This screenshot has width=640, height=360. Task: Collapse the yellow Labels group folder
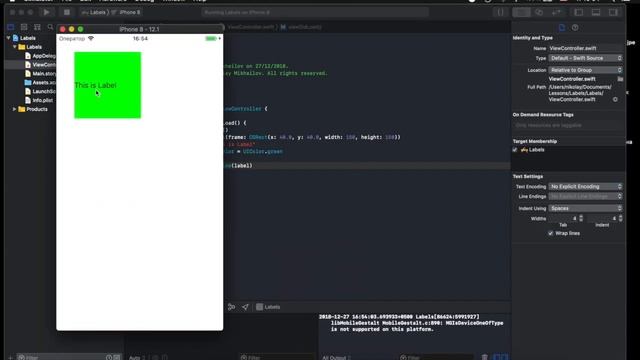tap(15, 47)
